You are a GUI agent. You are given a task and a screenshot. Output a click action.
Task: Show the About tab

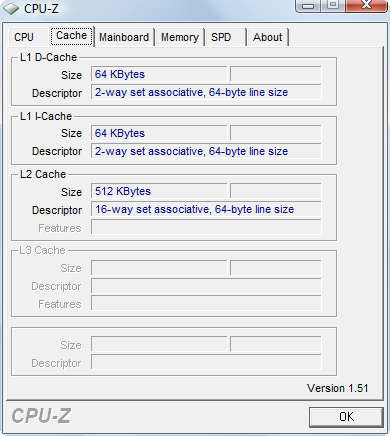(268, 37)
